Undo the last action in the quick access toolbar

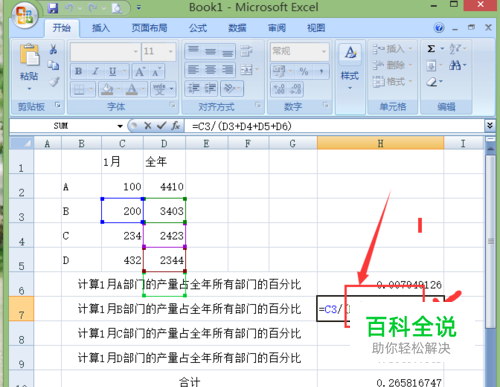point(69,8)
